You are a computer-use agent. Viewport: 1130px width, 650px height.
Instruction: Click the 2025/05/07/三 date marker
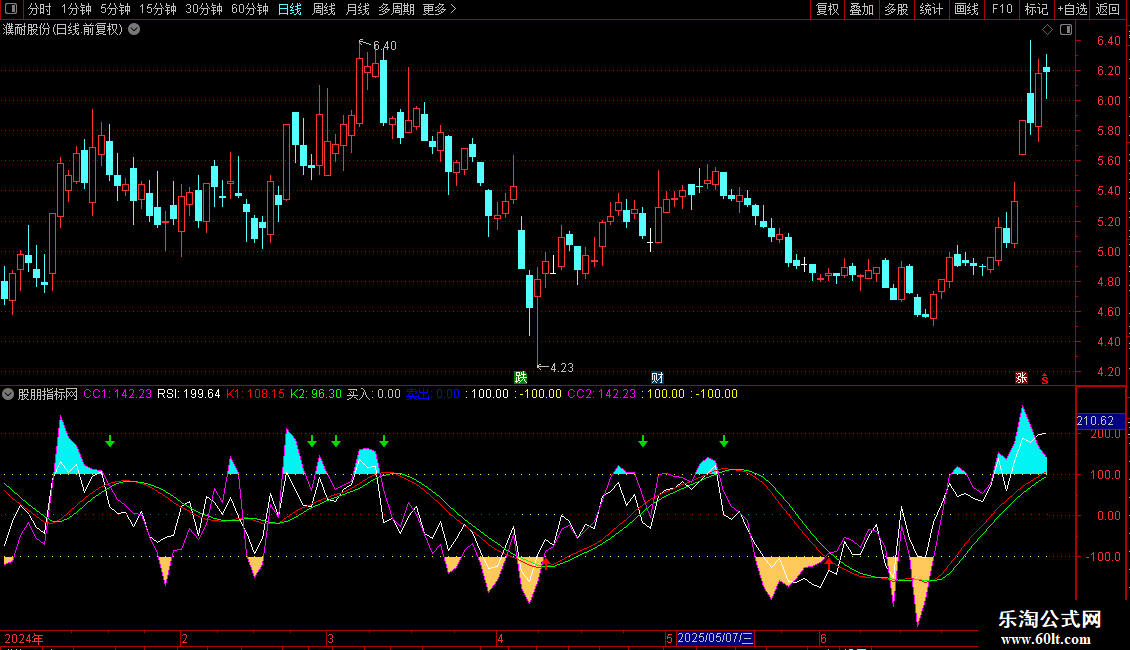(715, 638)
